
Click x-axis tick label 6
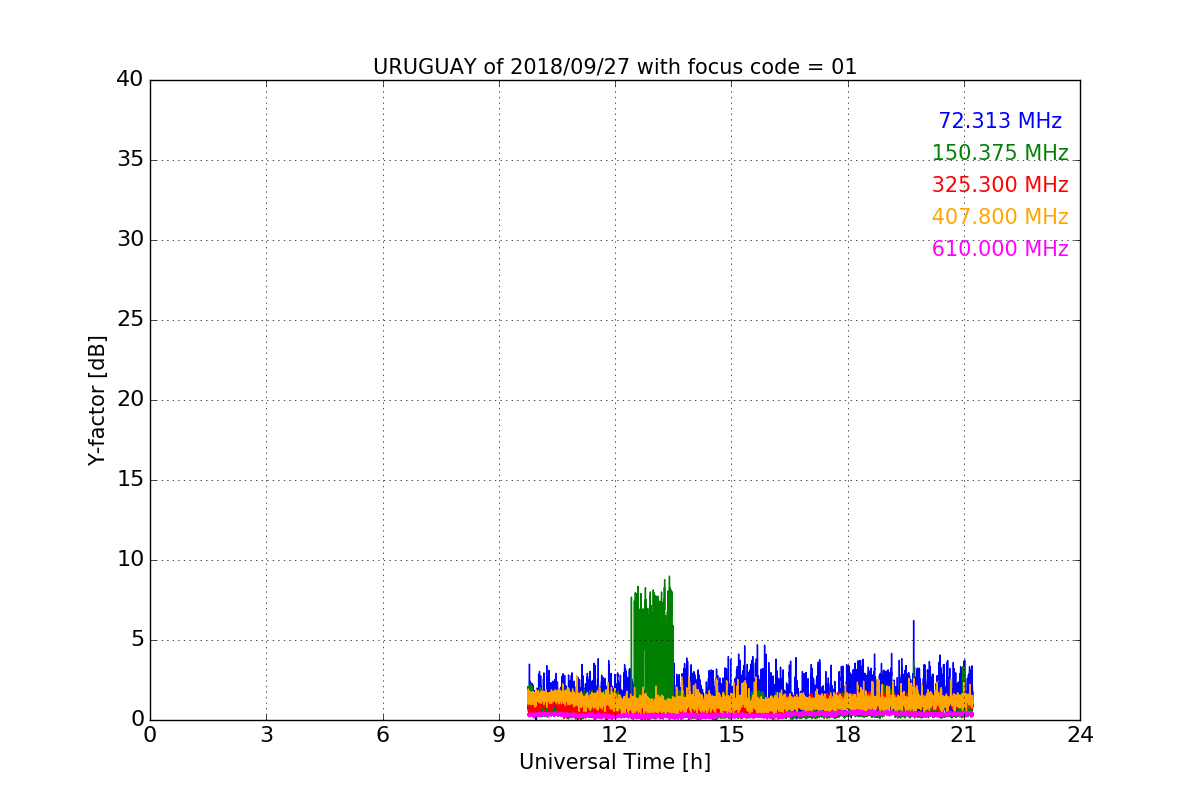(383, 735)
